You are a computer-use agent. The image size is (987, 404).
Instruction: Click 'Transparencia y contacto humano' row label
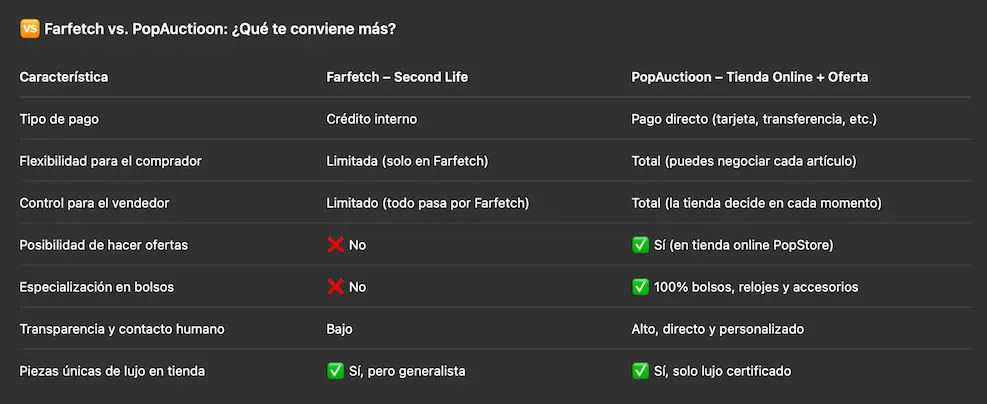[x=122, y=329]
